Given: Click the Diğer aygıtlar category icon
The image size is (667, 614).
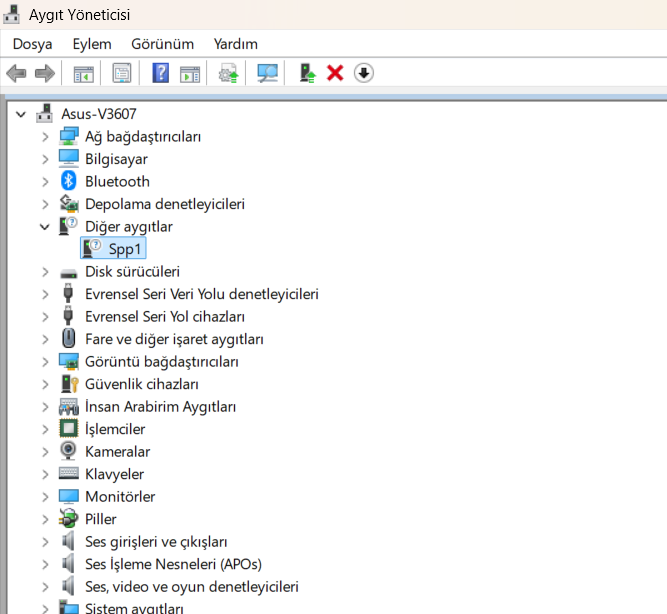Looking at the screenshot, I should click(68, 226).
